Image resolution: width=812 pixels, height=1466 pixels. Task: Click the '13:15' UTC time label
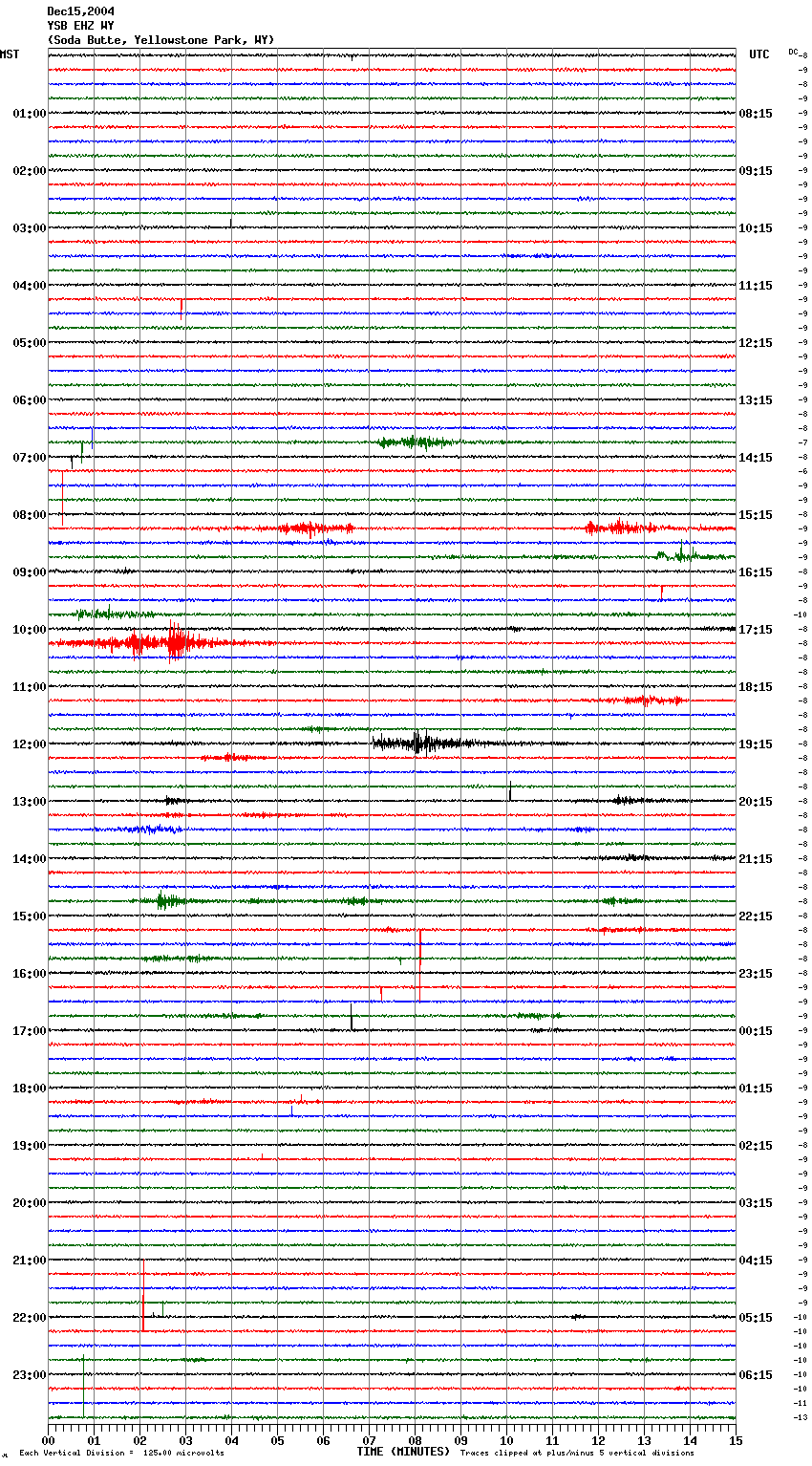coord(756,400)
